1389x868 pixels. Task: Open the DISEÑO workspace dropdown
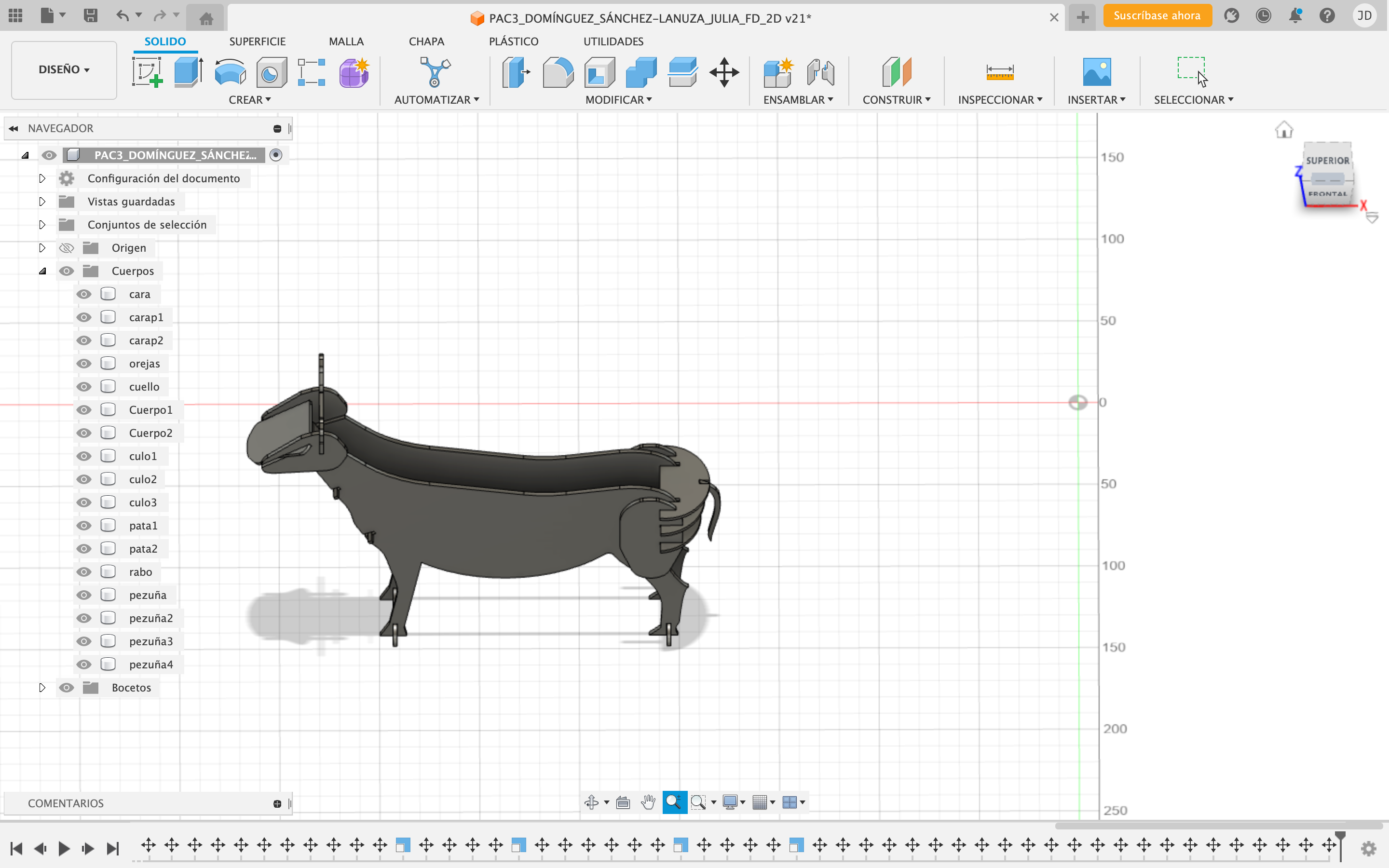pyautogui.click(x=64, y=69)
